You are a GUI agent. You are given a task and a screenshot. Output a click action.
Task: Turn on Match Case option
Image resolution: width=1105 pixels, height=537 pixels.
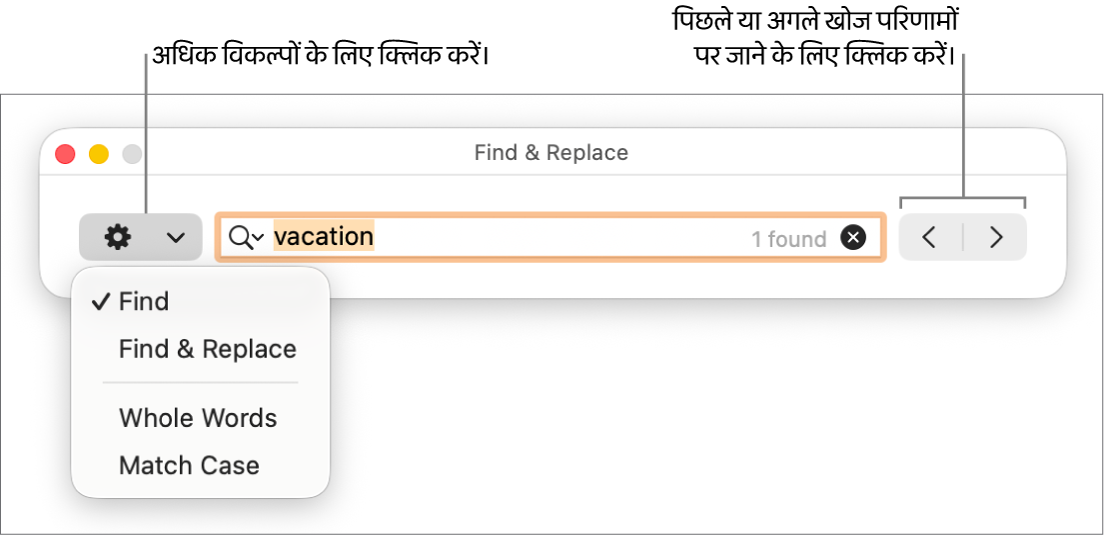pyautogui.click(x=189, y=465)
